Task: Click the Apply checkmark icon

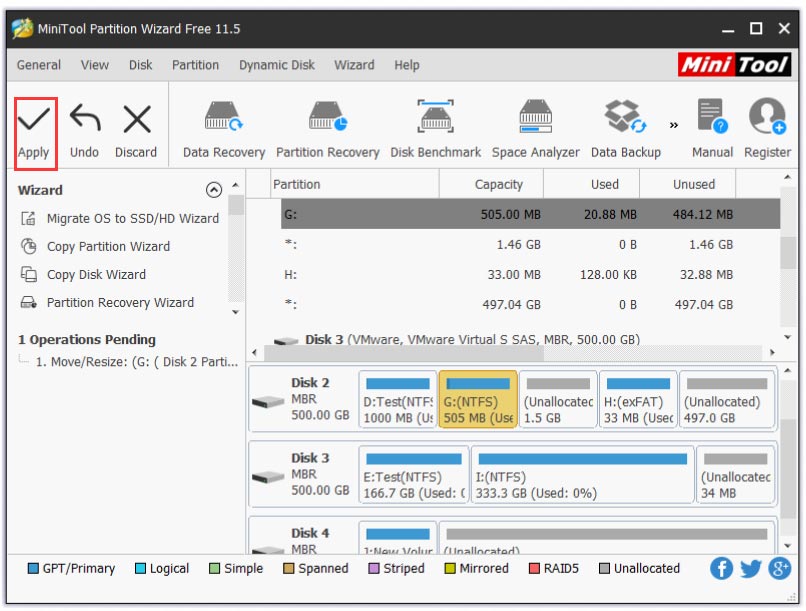Action: pyautogui.click(x=34, y=119)
